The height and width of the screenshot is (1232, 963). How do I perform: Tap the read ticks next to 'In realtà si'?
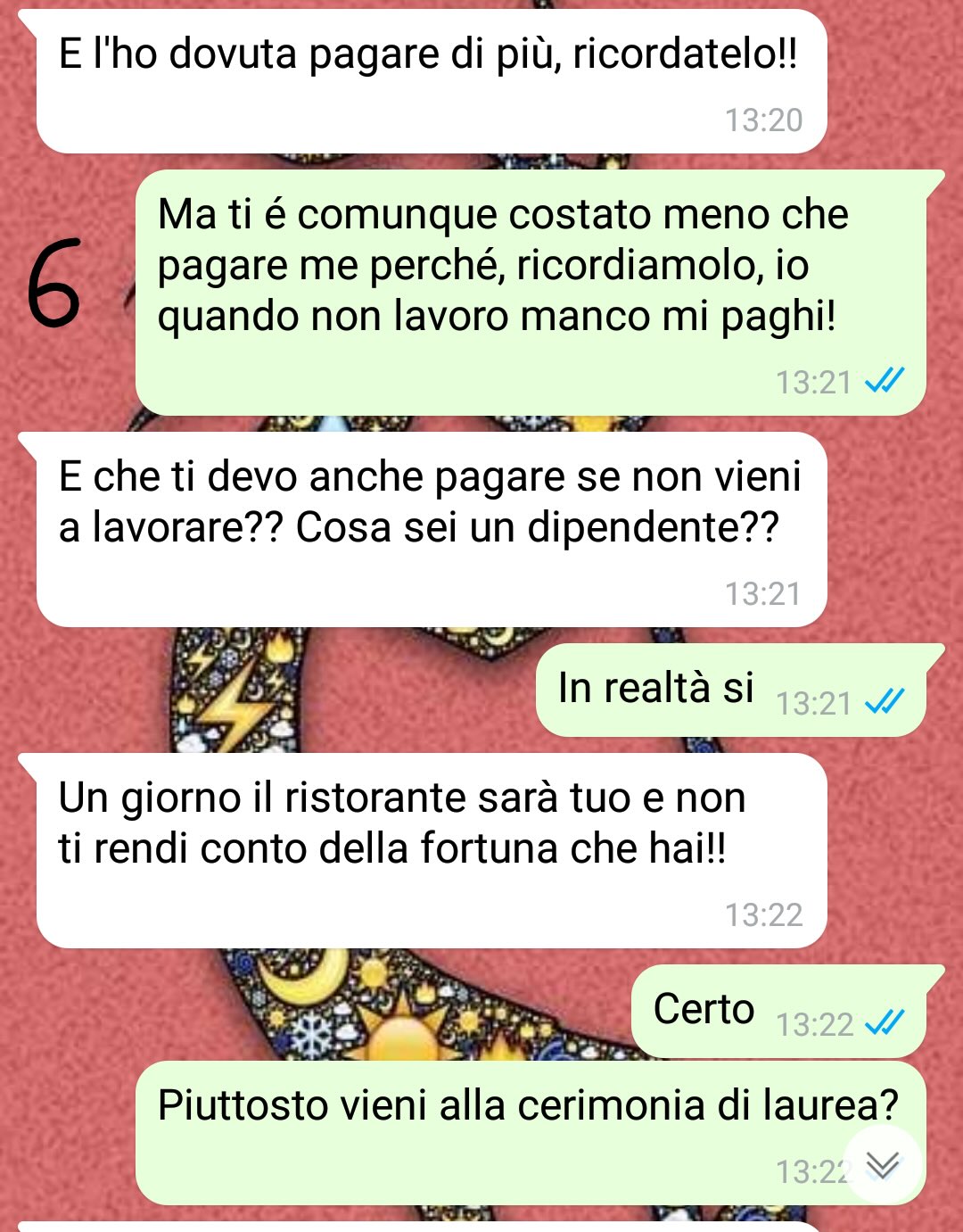(x=885, y=702)
